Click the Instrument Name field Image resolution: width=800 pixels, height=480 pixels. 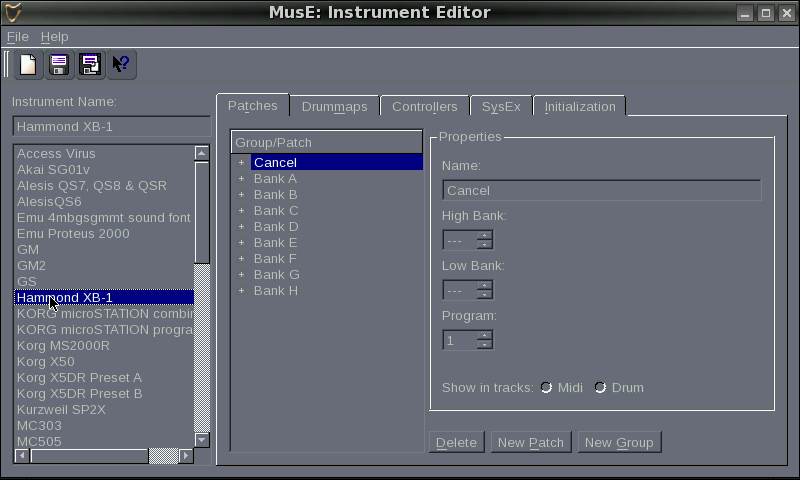click(112, 127)
